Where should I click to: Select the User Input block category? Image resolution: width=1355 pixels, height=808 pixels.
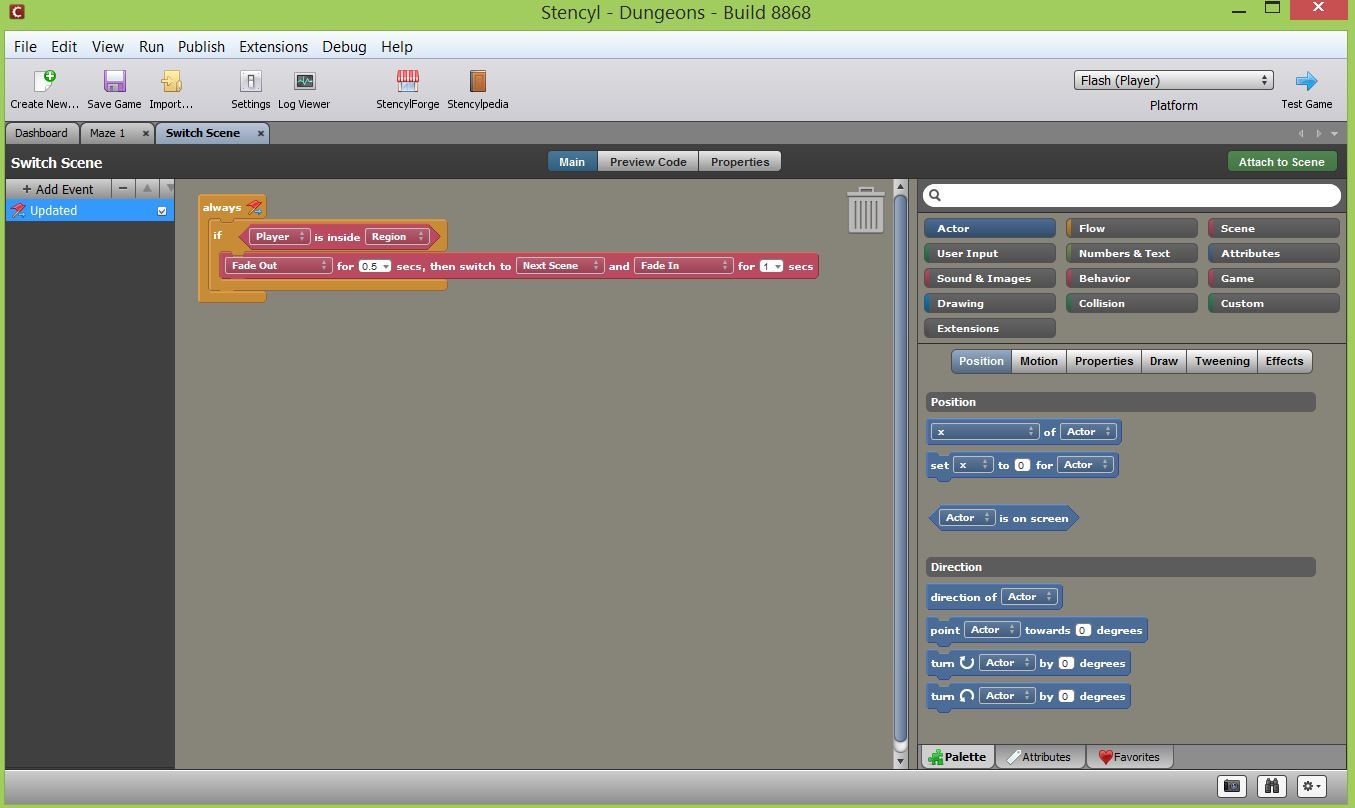[989, 253]
